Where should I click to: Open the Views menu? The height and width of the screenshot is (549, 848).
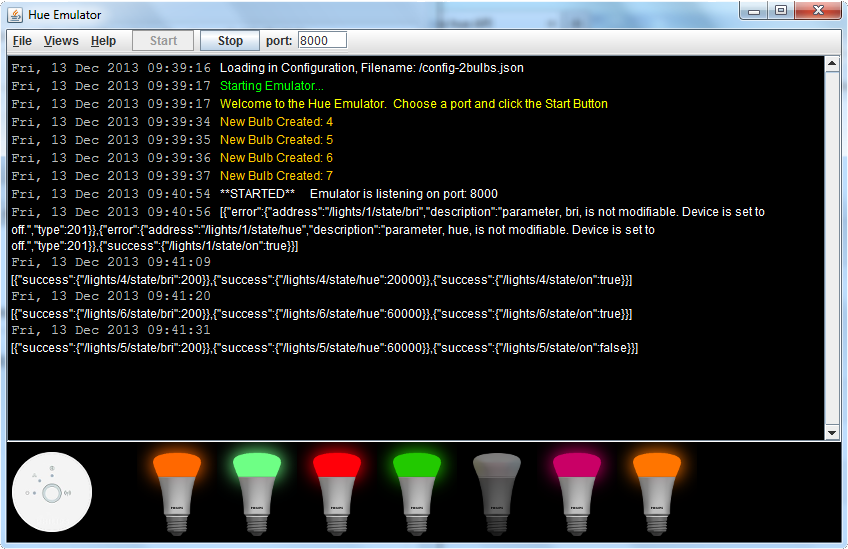pos(61,41)
